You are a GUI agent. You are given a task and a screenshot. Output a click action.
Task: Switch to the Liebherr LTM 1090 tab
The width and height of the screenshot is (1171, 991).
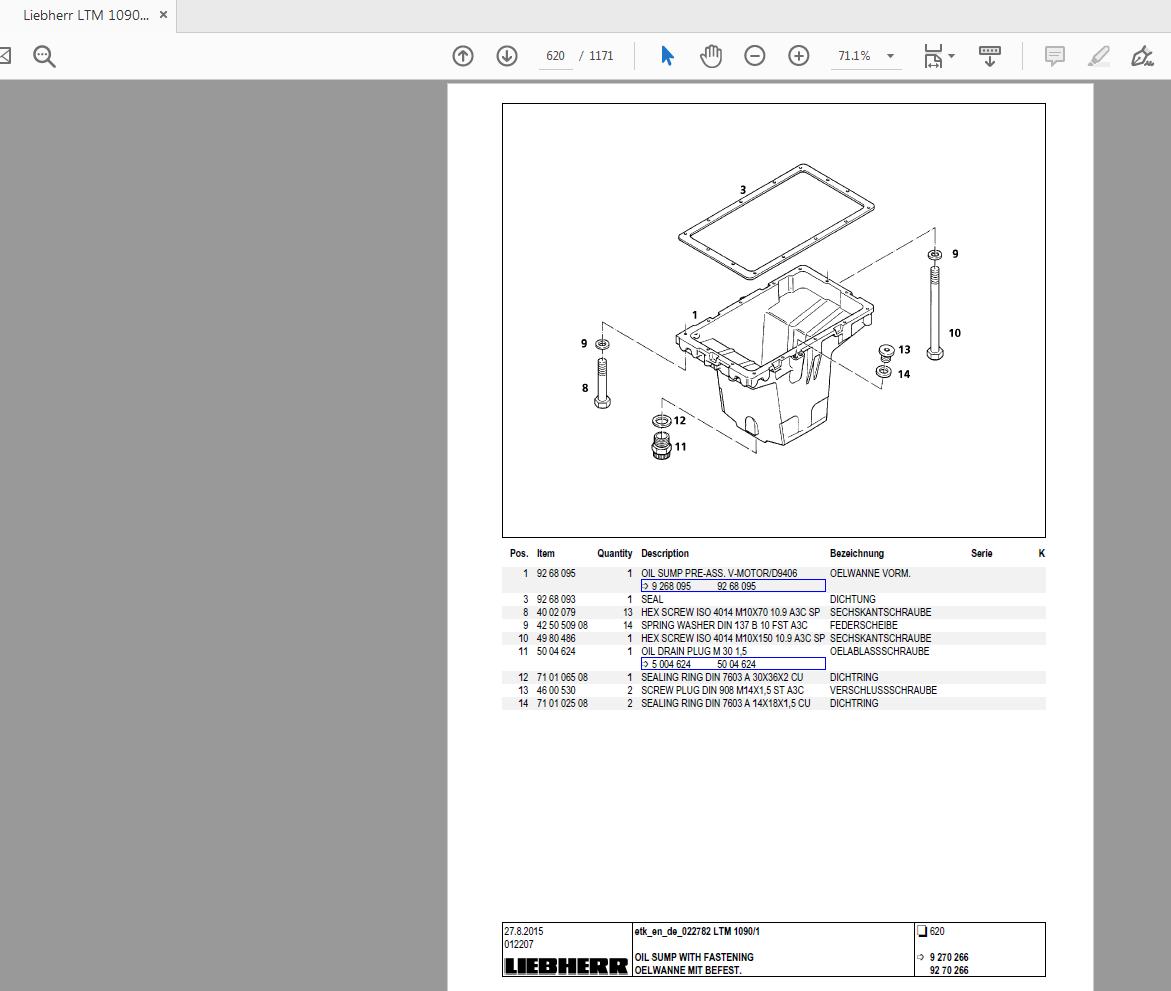tap(85, 15)
